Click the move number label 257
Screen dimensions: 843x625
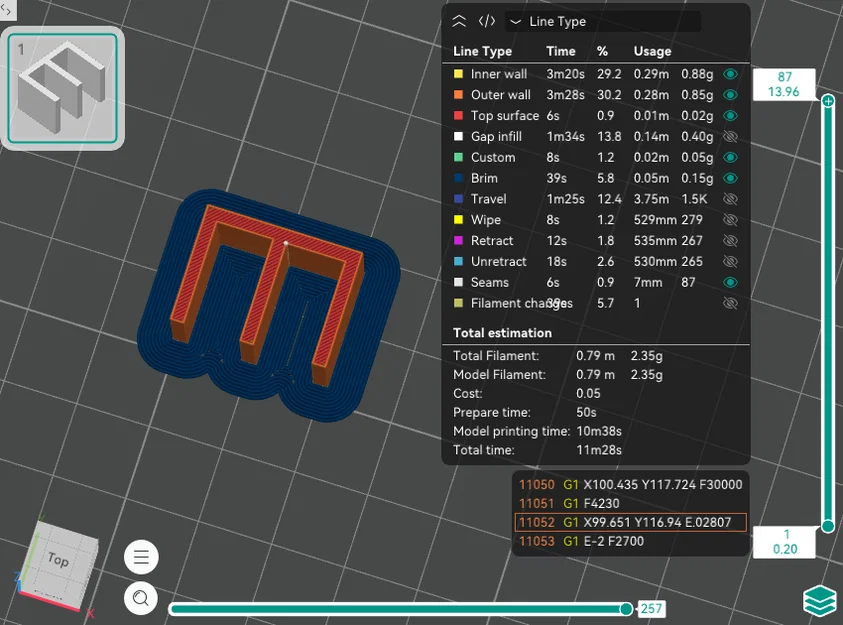point(651,609)
